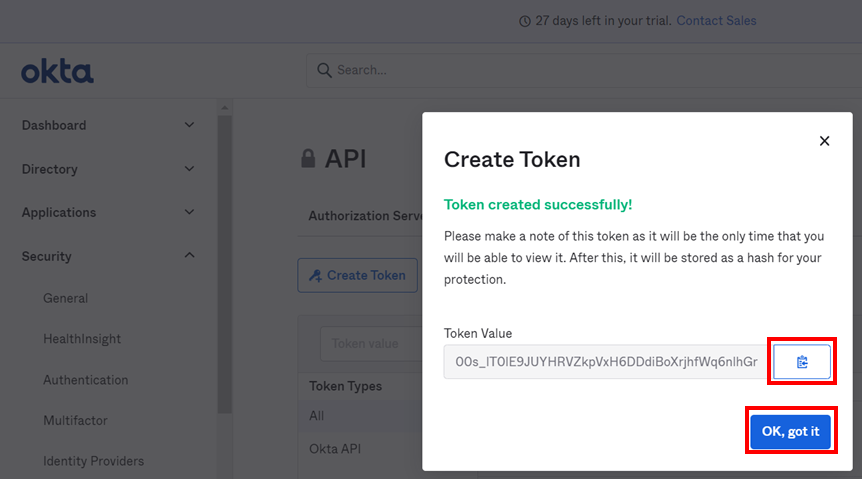The image size is (862, 479).
Task: Collapse the Security section
Action: (x=189, y=256)
